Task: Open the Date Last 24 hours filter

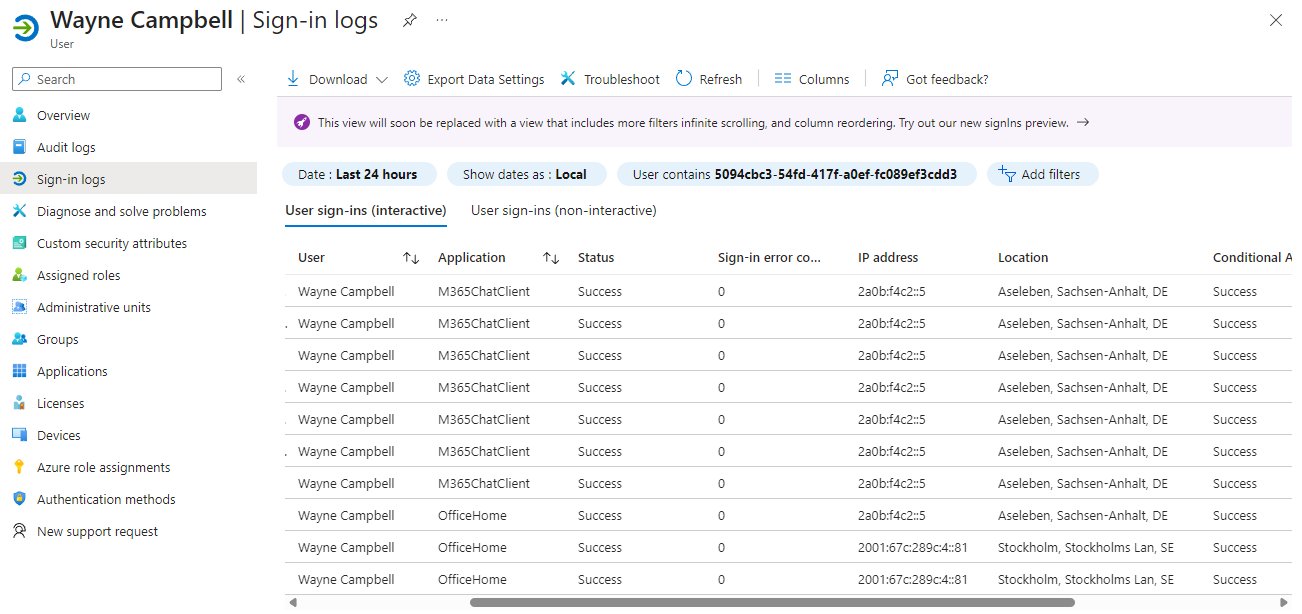Action: tap(359, 174)
